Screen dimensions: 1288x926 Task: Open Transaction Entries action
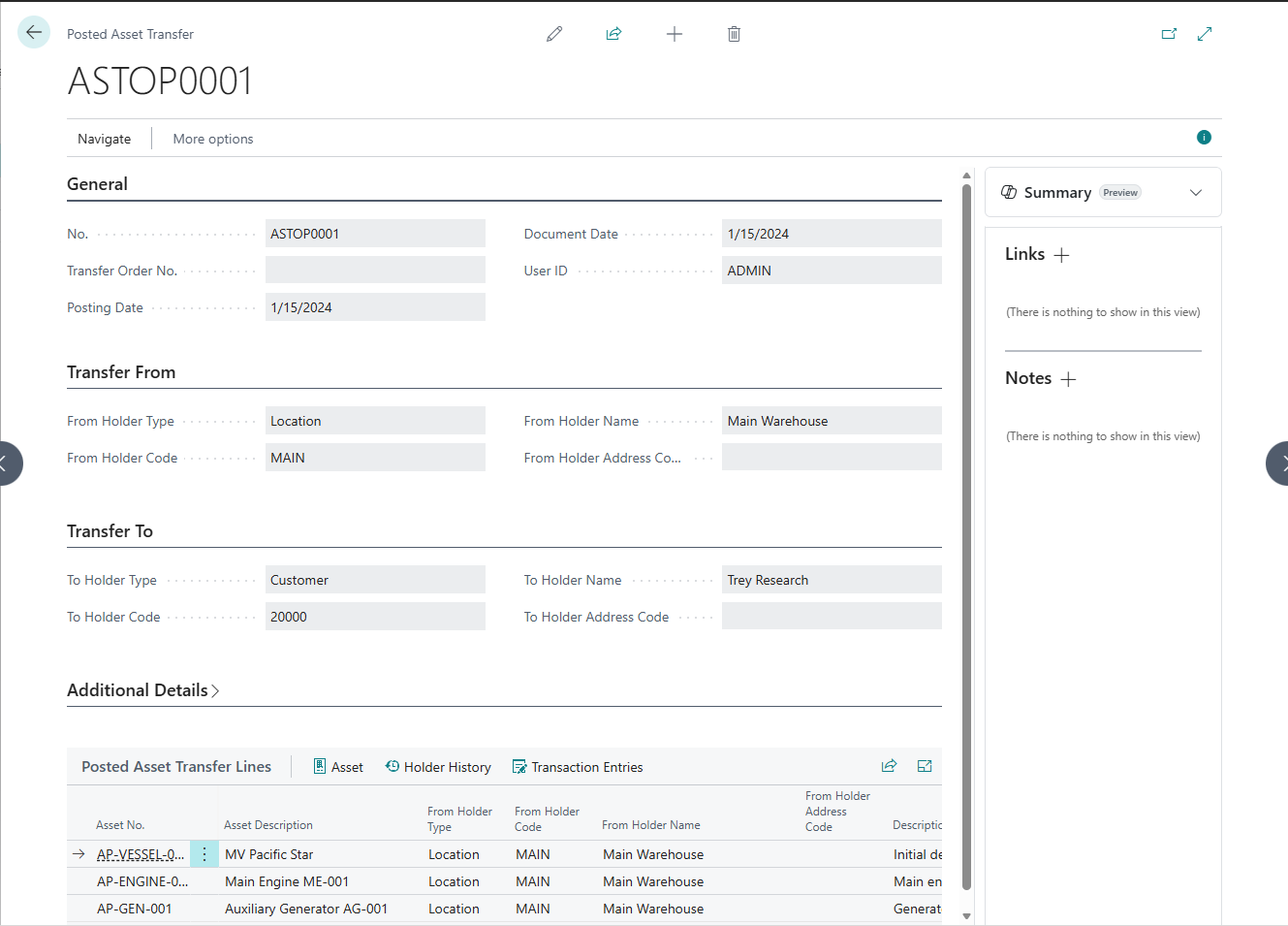tap(578, 767)
